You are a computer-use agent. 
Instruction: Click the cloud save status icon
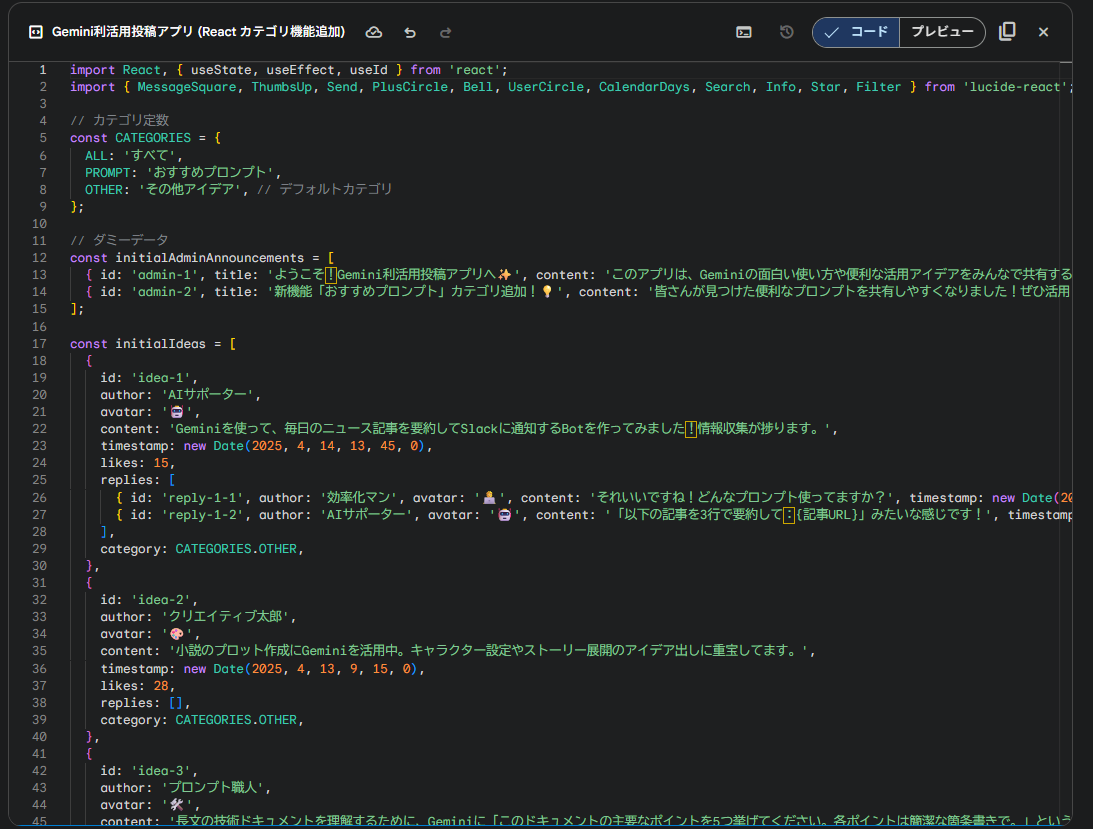[x=374, y=32]
